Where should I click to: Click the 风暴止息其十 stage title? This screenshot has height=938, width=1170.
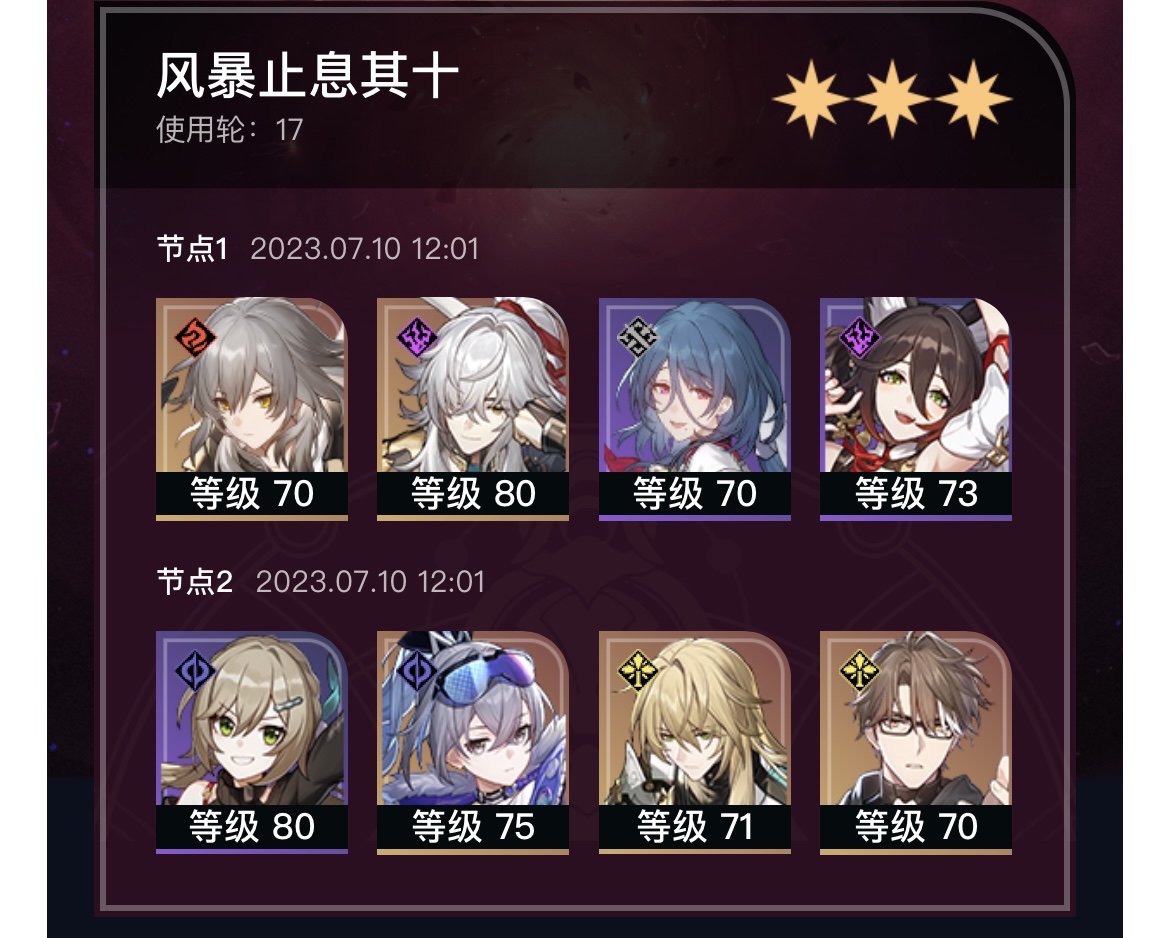pyautogui.click(x=307, y=75)
